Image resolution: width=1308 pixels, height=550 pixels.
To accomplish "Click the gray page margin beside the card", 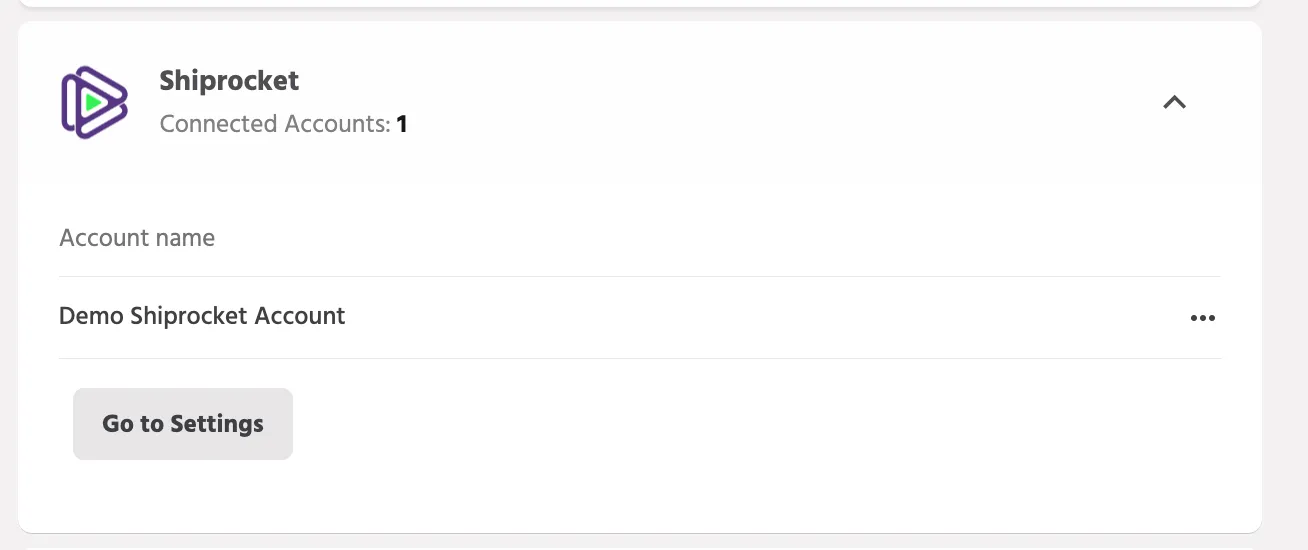I will pyautogui.click(x=1285, y=275).
